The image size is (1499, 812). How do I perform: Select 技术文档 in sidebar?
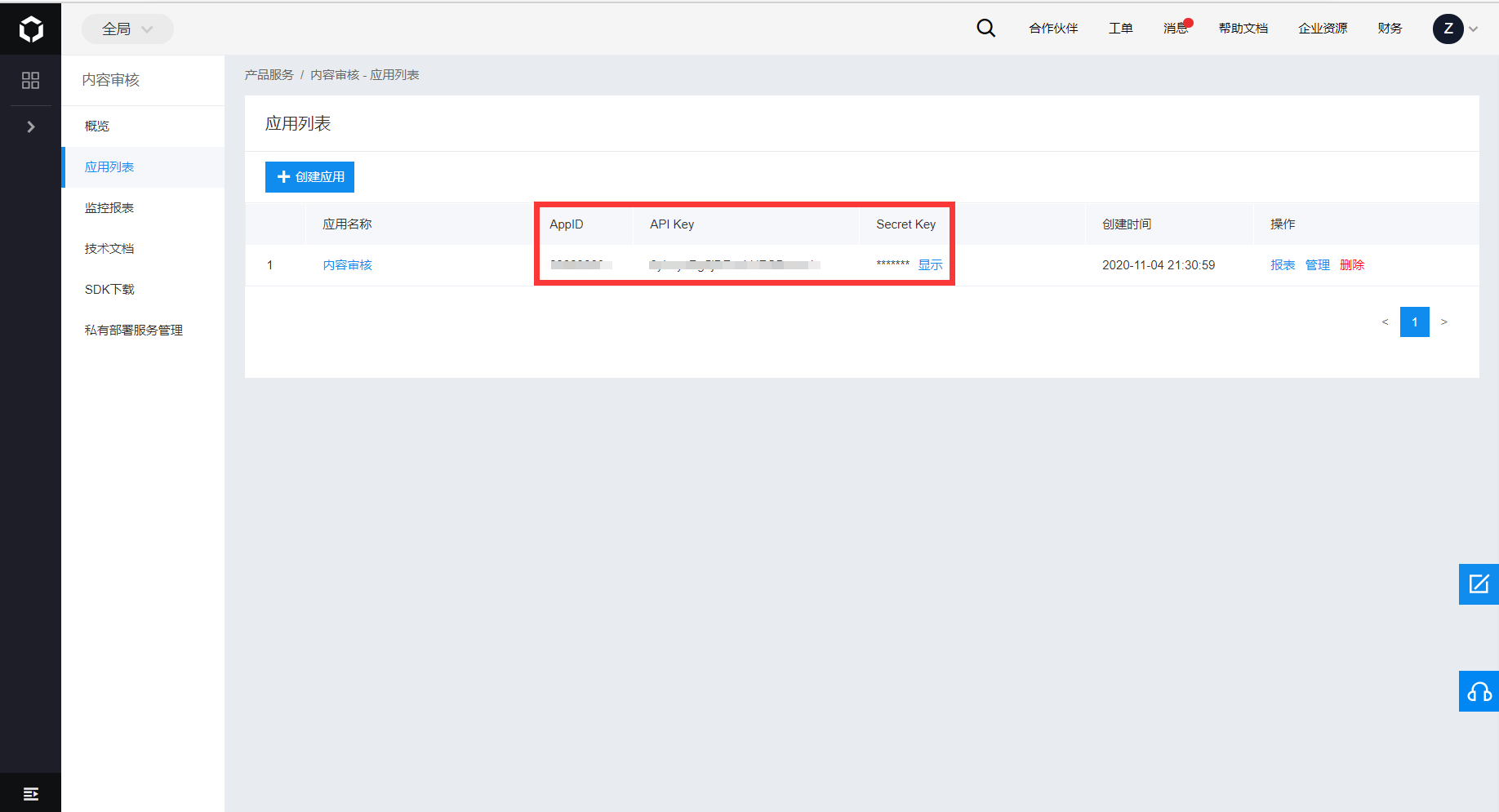coord(143,249)
